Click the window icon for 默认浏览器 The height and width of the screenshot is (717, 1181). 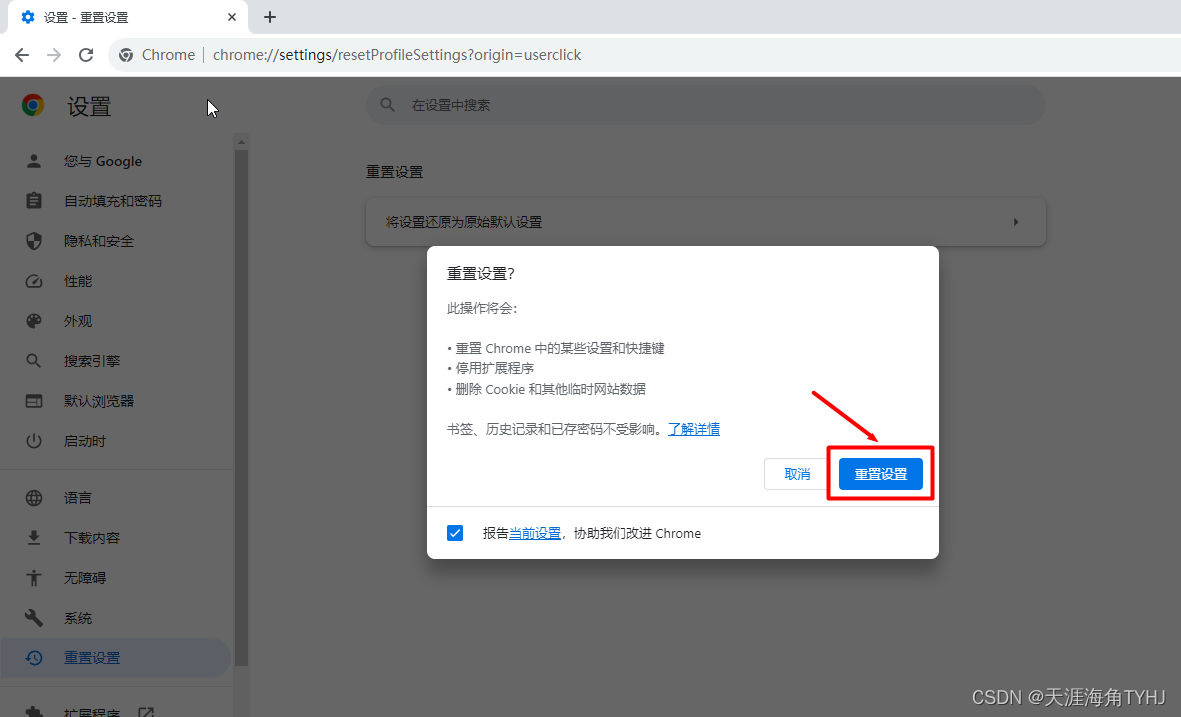(x=34, y=400)
